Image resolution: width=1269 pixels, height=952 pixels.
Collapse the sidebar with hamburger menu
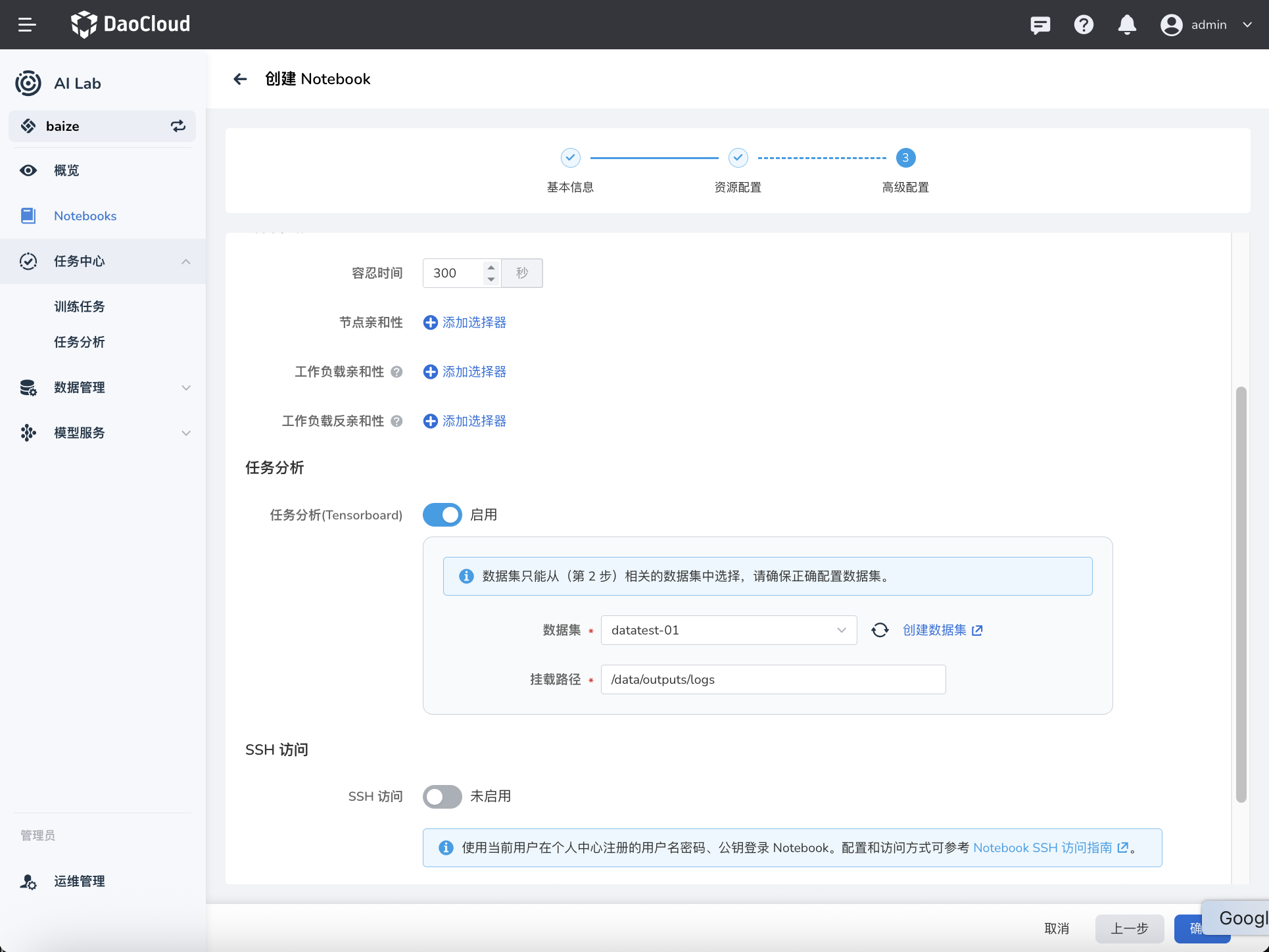[28, 24]
